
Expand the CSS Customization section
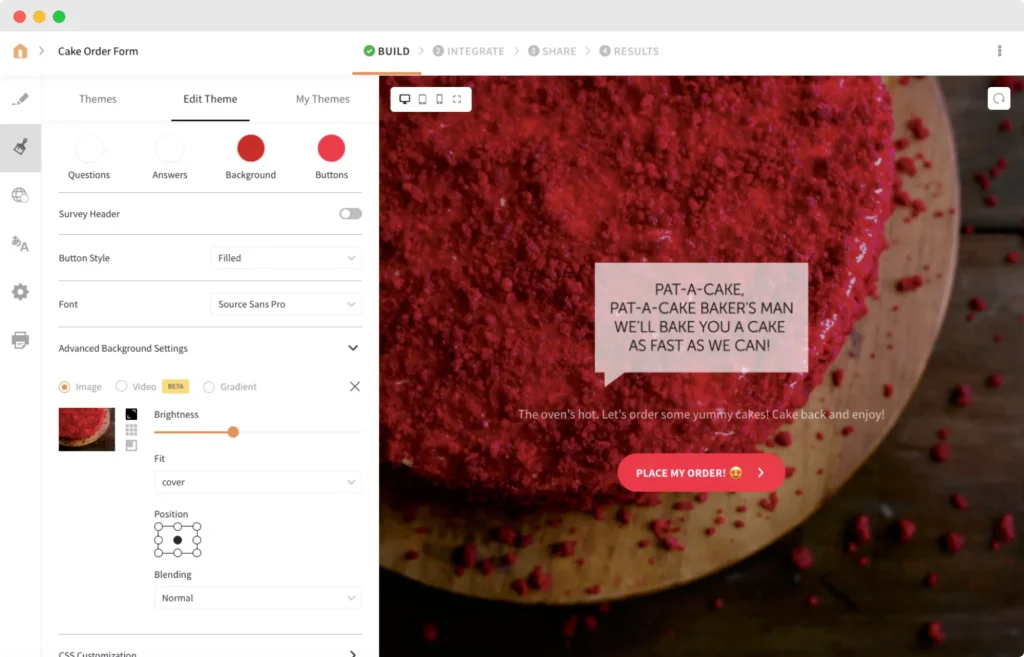pos(353,653)
